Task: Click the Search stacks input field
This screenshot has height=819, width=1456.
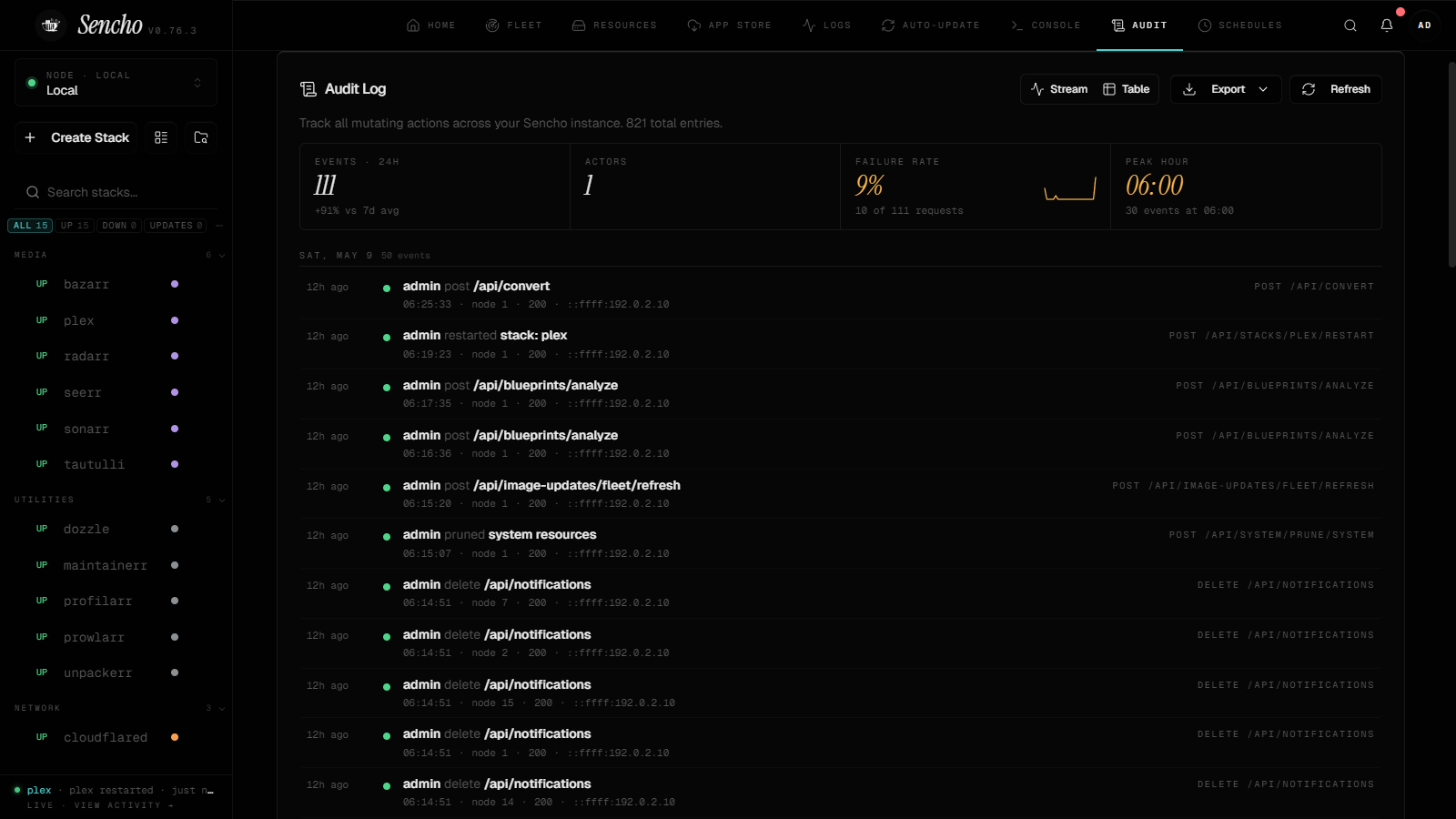Action: [x=116, y=192]
